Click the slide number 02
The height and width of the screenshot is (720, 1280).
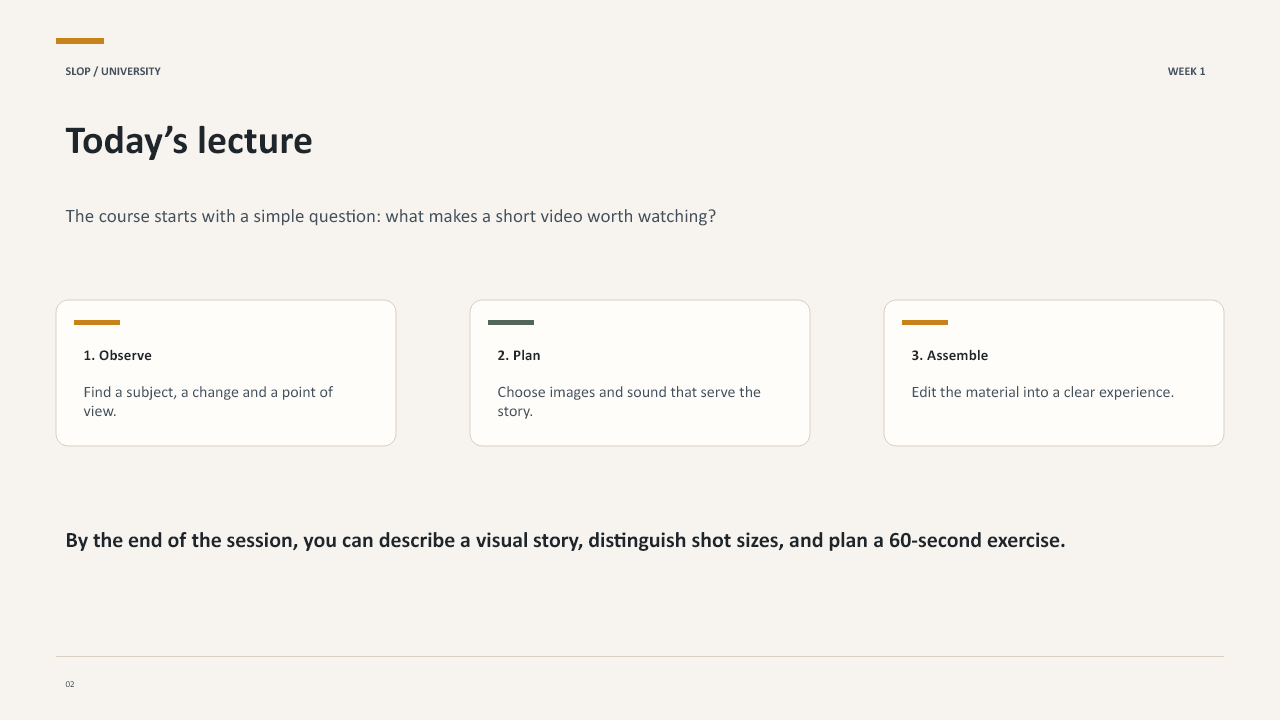tap(70, 684)
